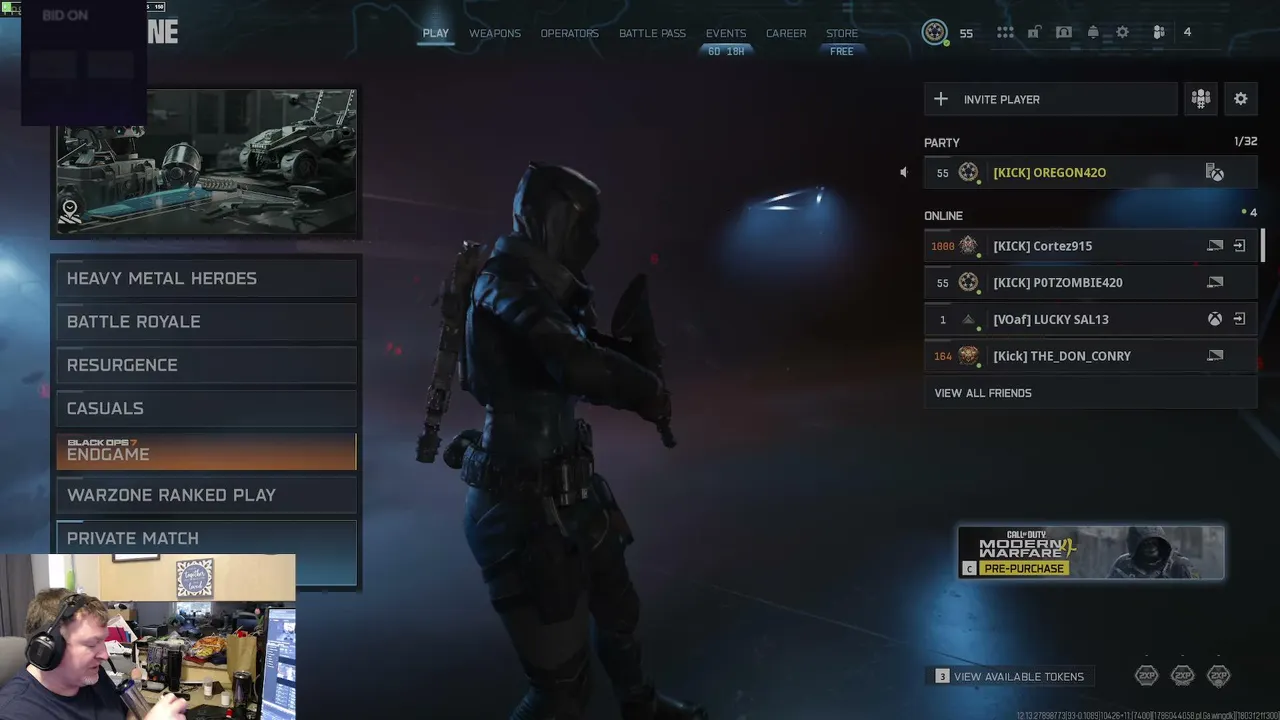This screenshot has height=720, width=1280.
Task: Click LUCKY SAL13's rank chevron emblem
Action: [968, 319]
